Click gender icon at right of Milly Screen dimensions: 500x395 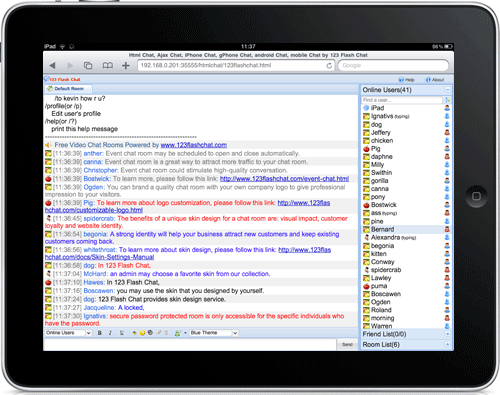coord(447,164)
